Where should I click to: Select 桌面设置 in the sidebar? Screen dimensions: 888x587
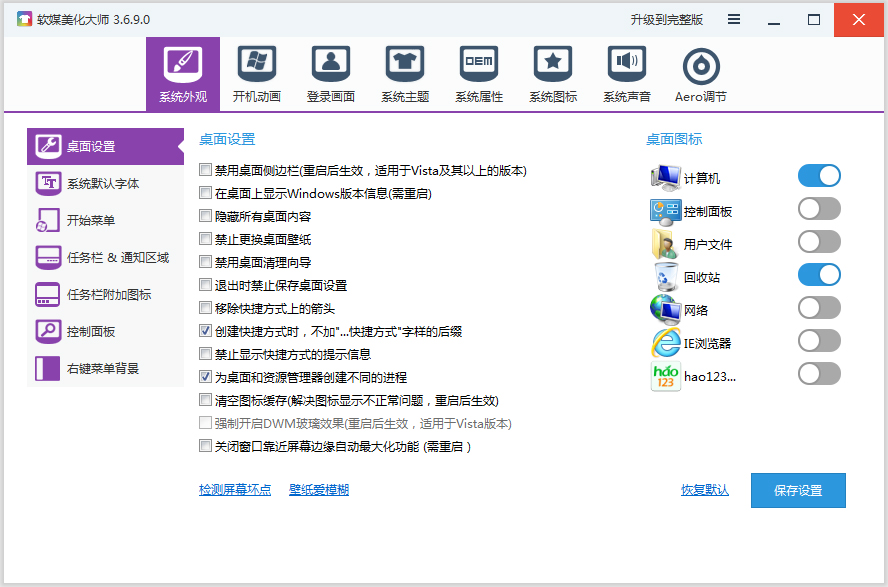(x=105, y=147)
